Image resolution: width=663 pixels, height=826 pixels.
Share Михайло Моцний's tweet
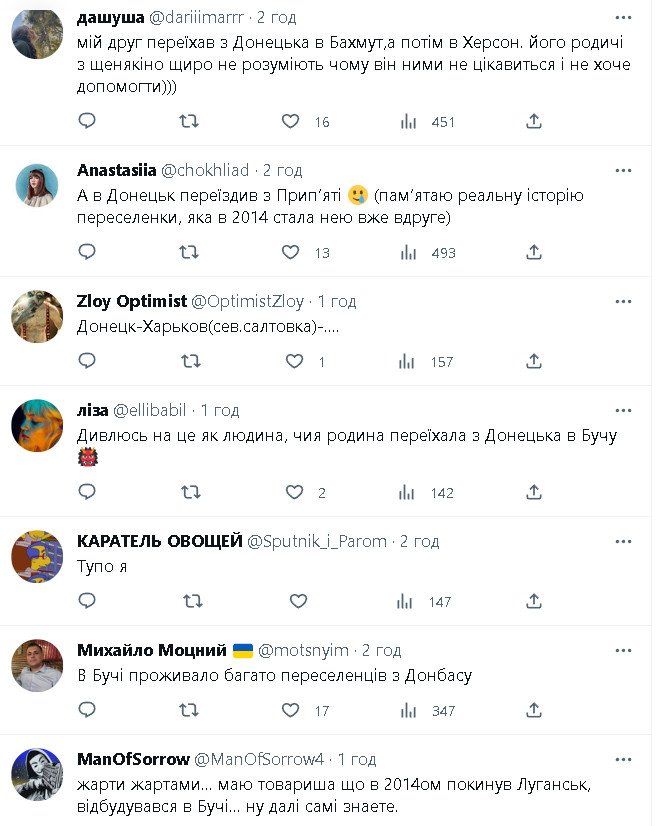534,710
